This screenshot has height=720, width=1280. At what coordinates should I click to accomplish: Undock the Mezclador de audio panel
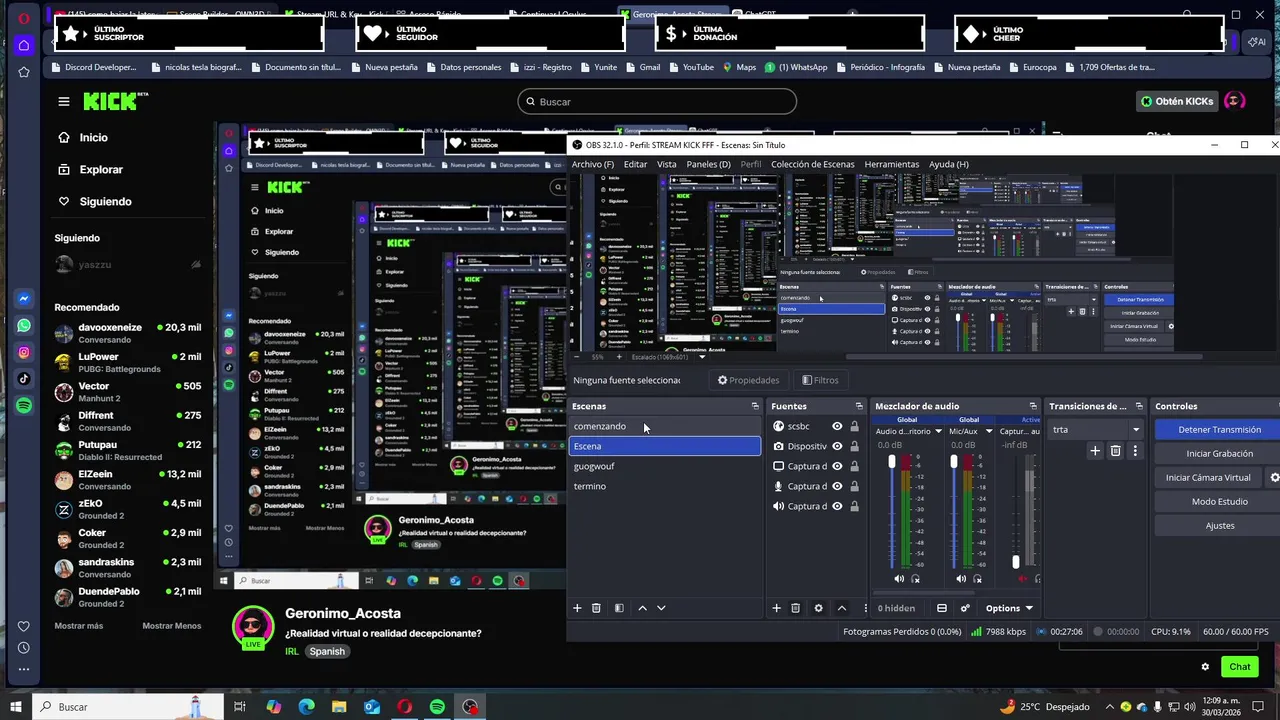pos(1033,406)
